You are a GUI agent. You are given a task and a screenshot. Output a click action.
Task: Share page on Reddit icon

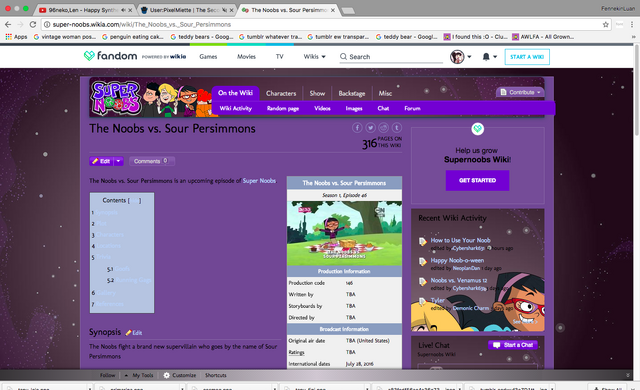(x=383, y=128)
